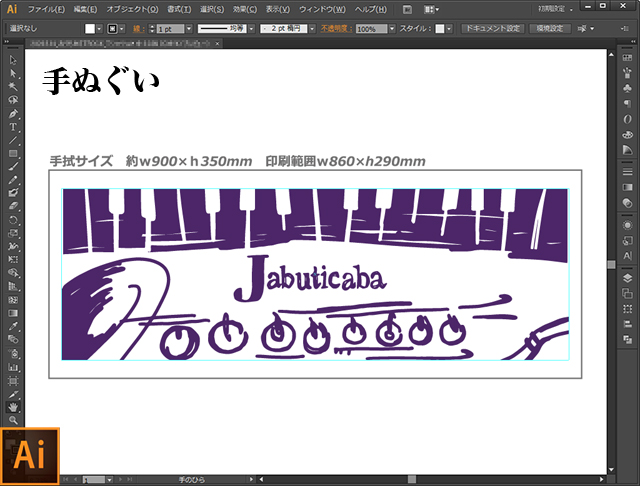Click the horizontal scrollbar thumb
The image size is (640, 486).
(x=412, y=479)
